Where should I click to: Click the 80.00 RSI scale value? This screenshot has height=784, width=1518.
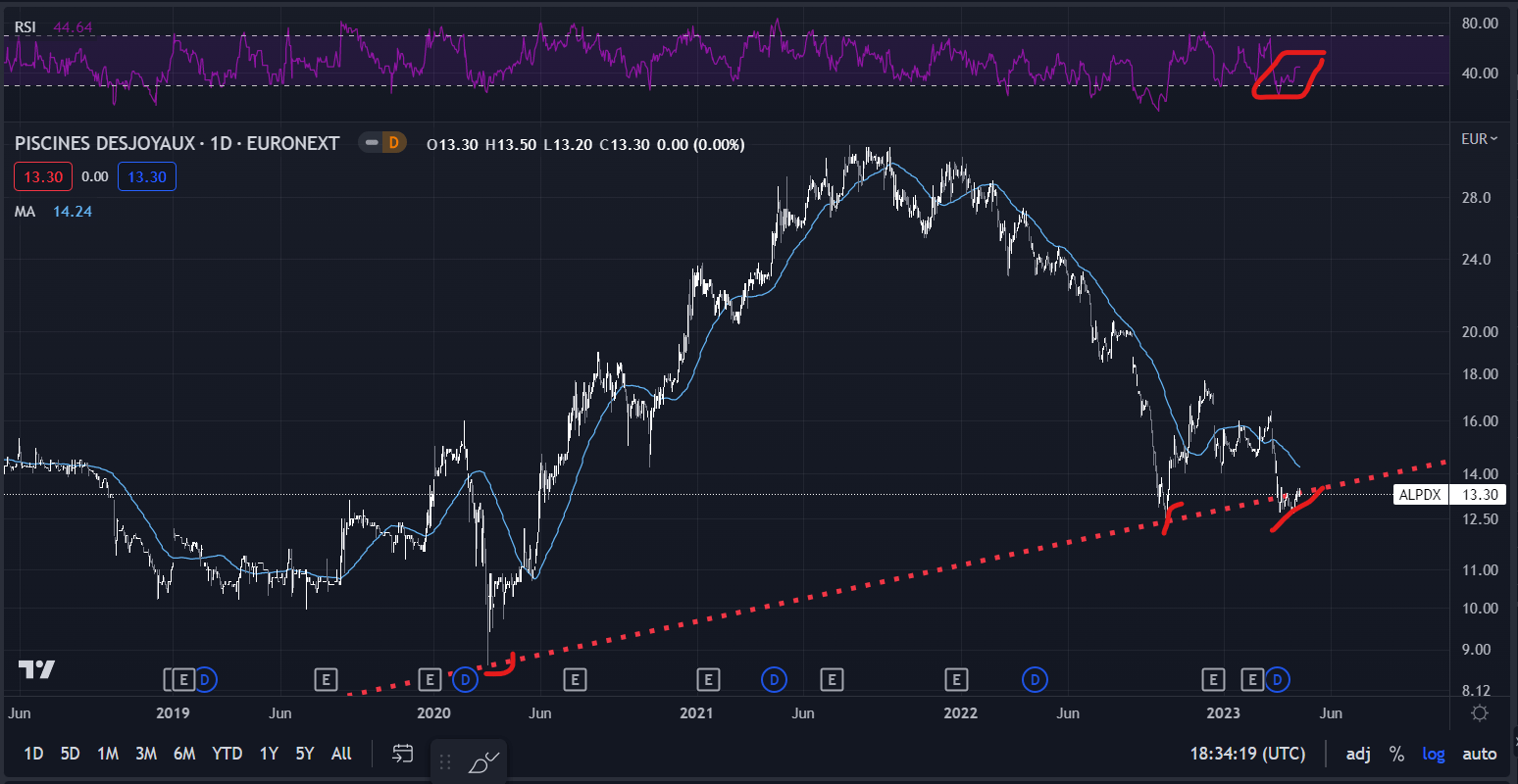(1479, 23)
